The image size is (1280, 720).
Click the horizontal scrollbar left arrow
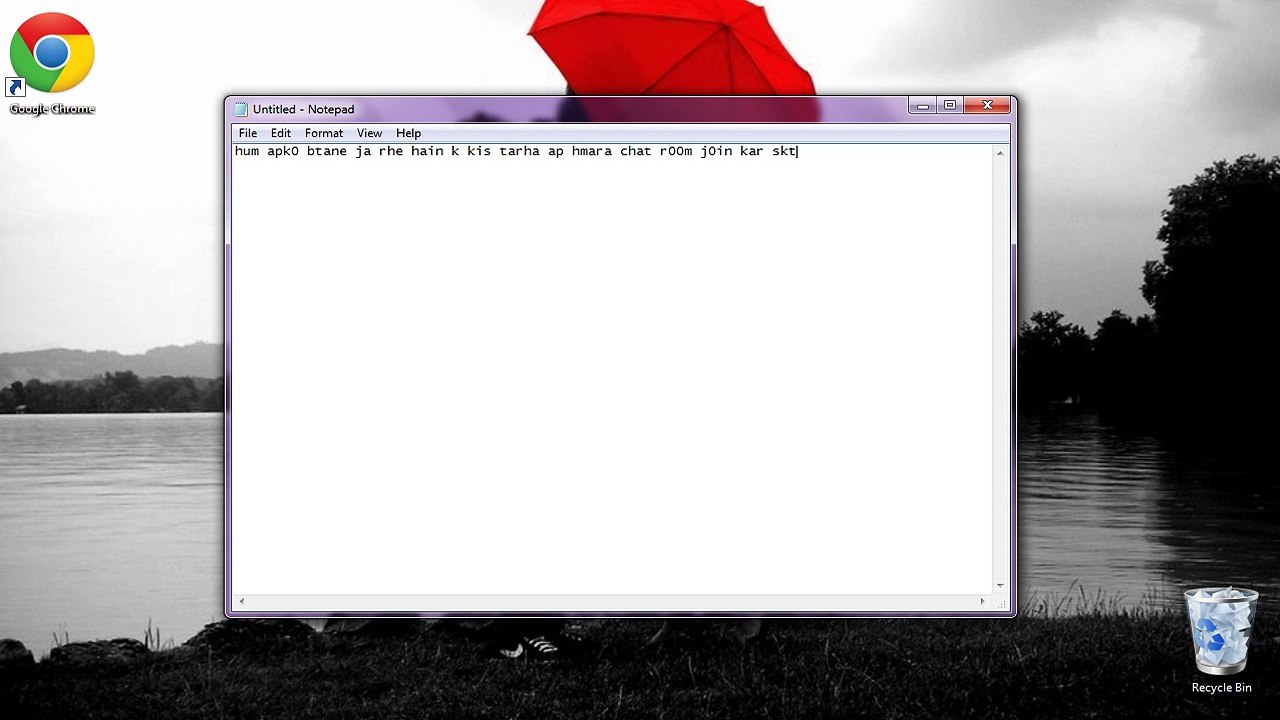241,601
